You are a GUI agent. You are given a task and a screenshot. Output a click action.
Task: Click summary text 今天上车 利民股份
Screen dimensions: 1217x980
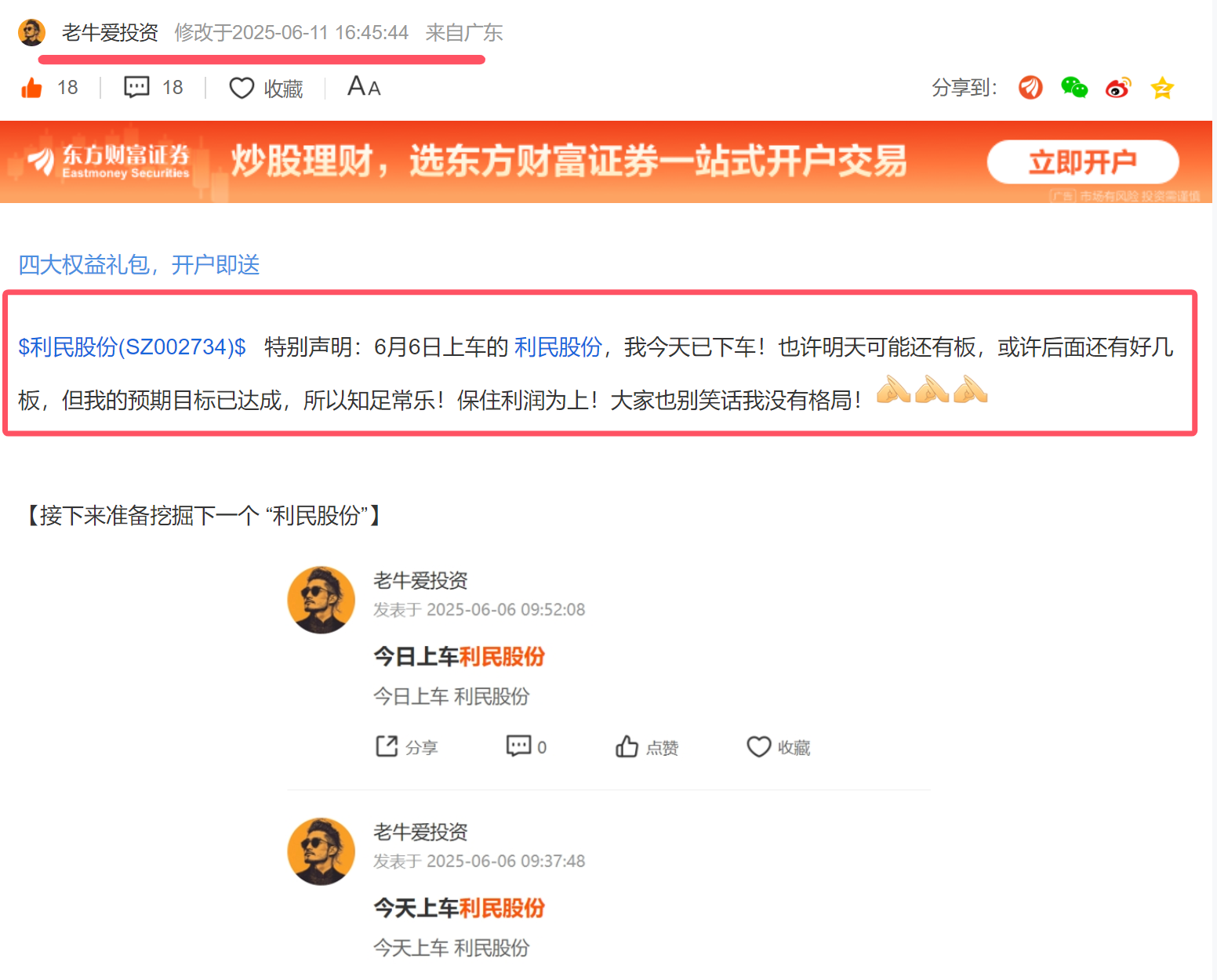point(451,948)
